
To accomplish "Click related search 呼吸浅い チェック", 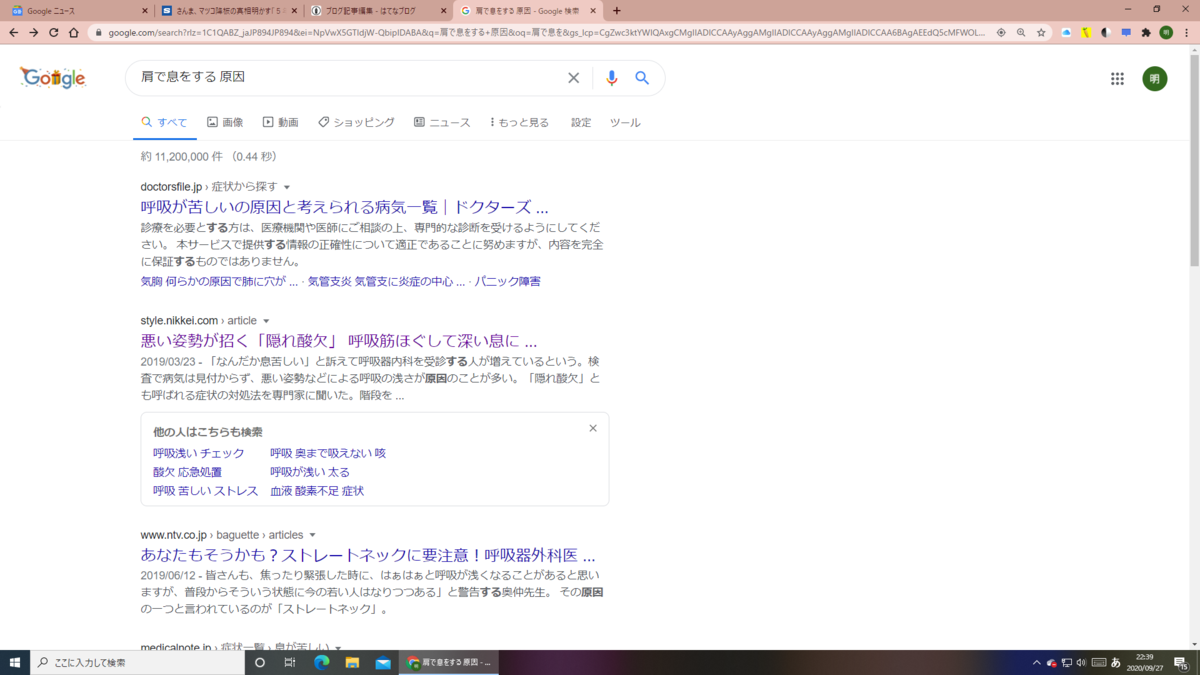I will pos(199,453).
